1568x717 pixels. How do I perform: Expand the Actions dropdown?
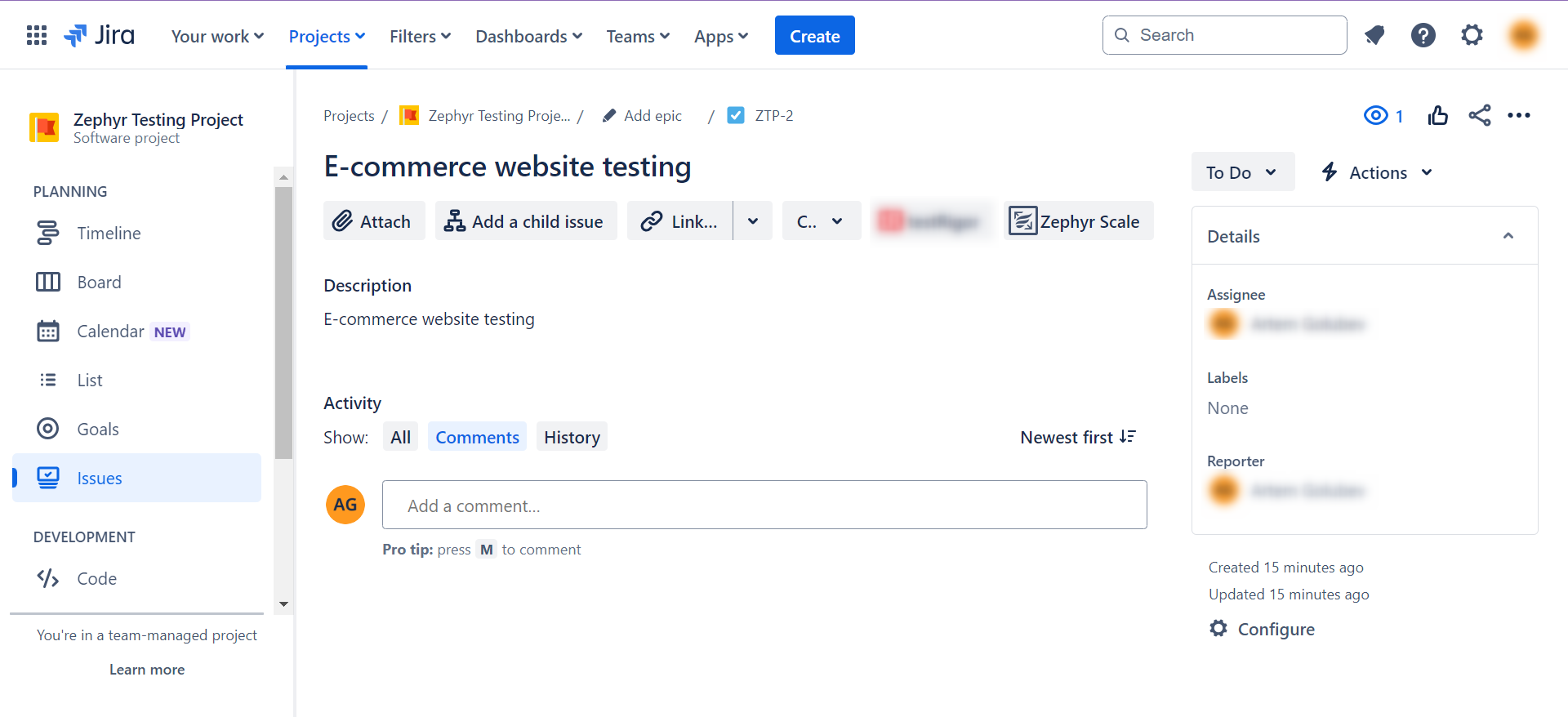[1378, 172]
